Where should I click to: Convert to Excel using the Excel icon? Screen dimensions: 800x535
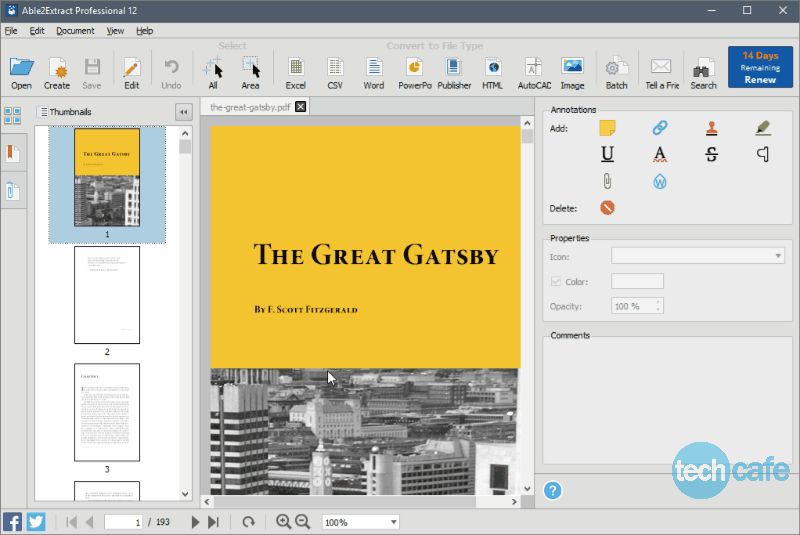coord(295,73)
